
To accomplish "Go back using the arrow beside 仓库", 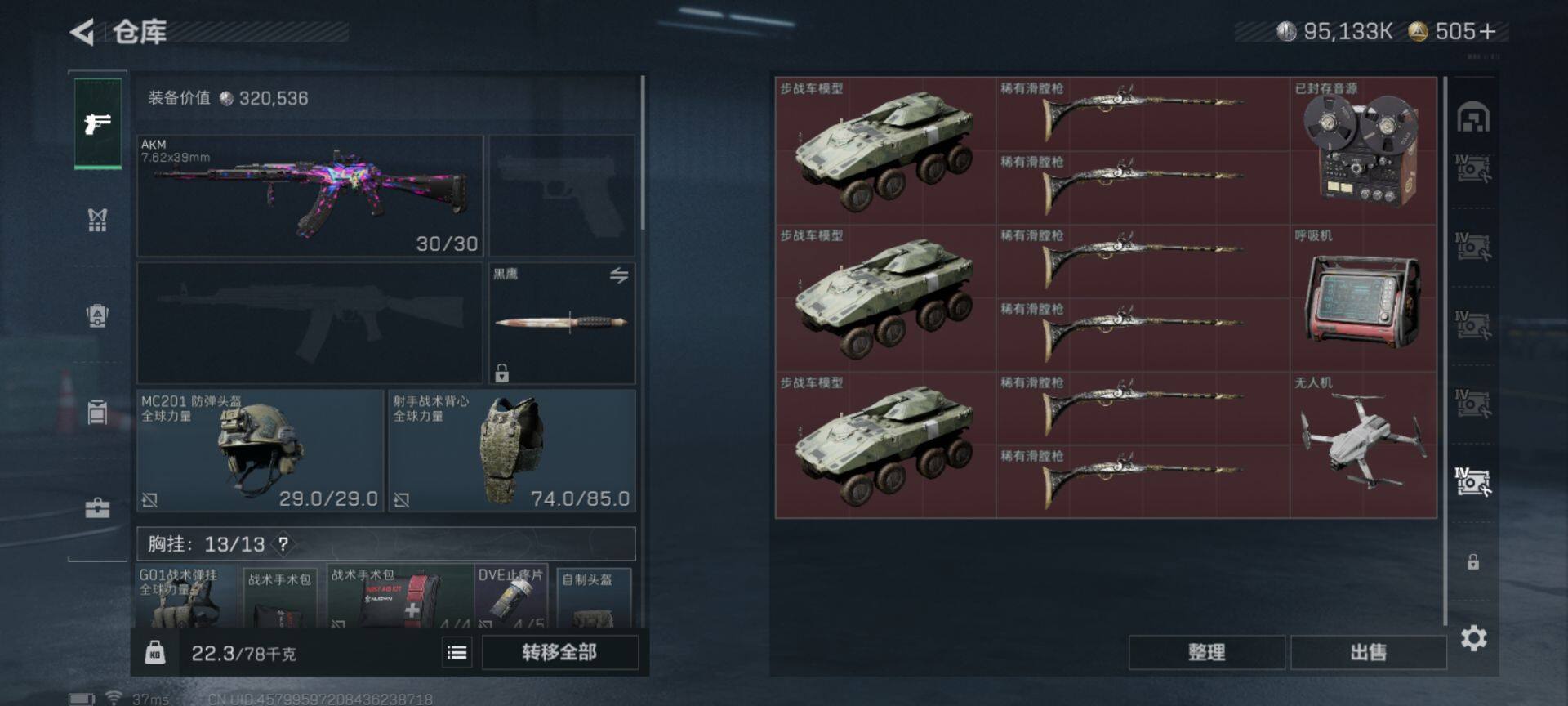I will [x=82, y=32].
